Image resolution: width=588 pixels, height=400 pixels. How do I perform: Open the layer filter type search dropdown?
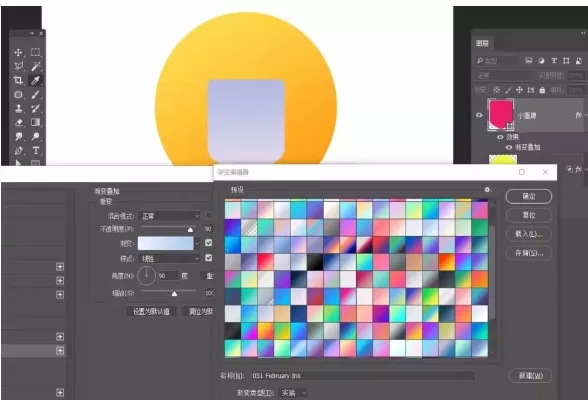pyautogui.click(x=496, y=60)
